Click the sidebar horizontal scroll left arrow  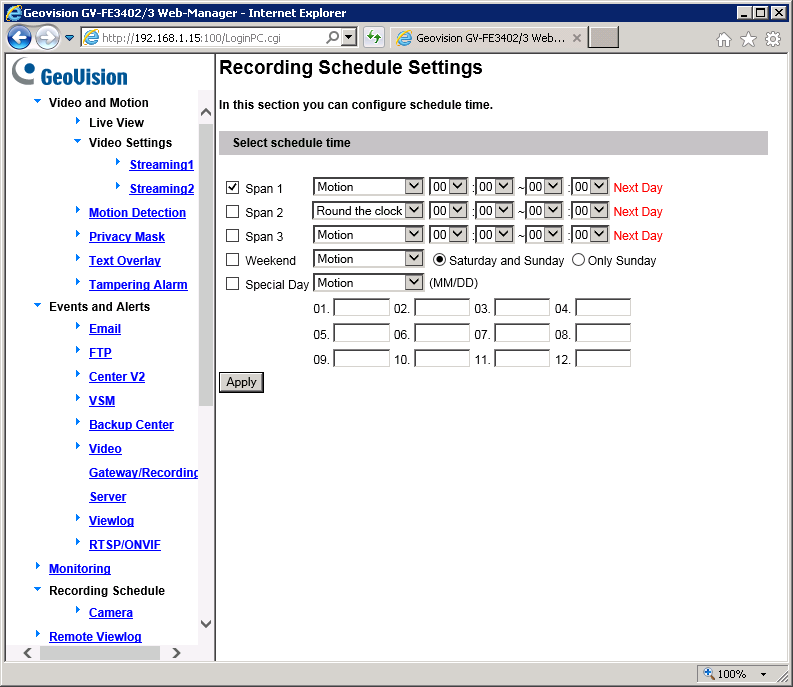coord(28,653)
